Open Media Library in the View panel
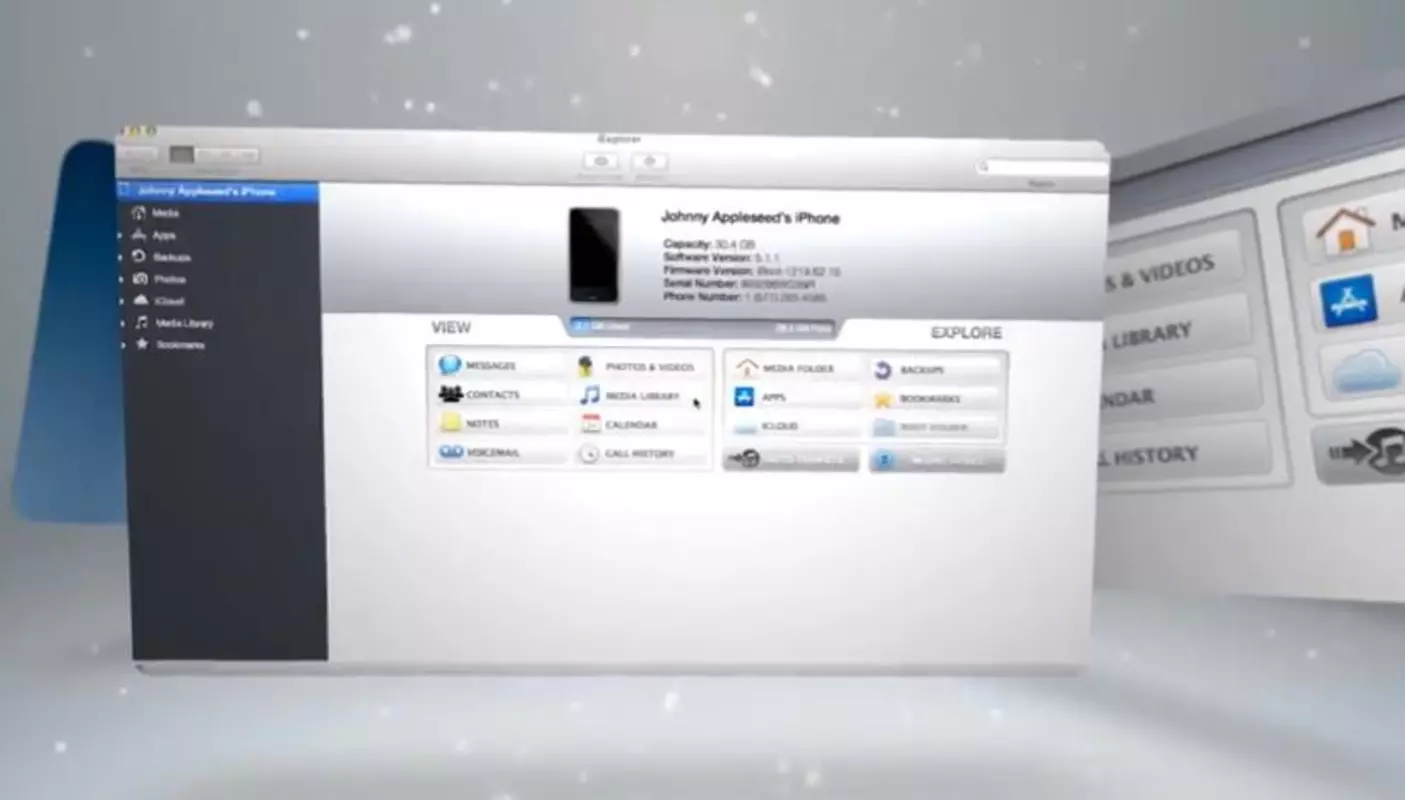 pyautogui.click(x=641, y=396)
